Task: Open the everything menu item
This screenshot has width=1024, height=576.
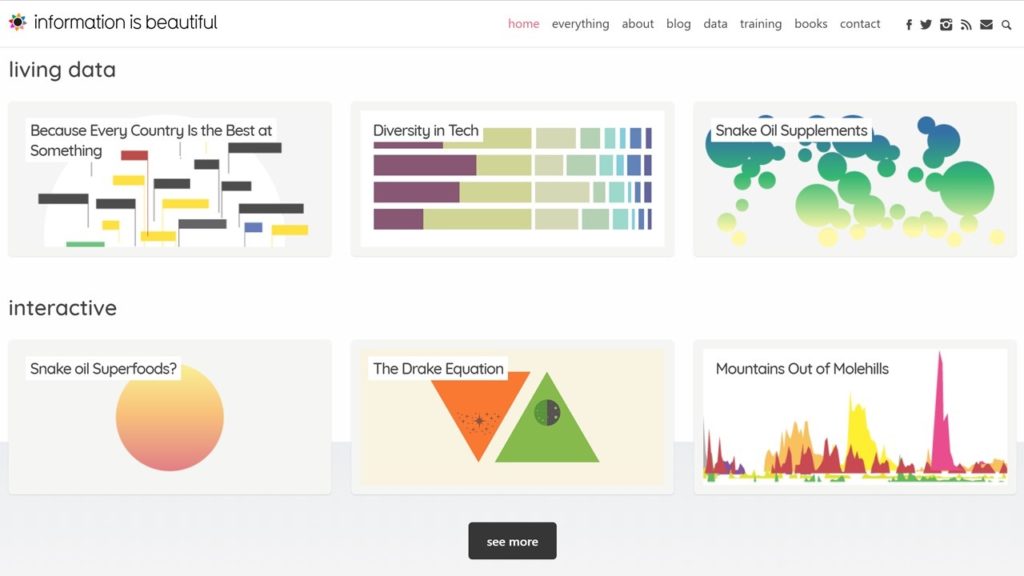Action: pyautogui.click(x=580, y=24)
